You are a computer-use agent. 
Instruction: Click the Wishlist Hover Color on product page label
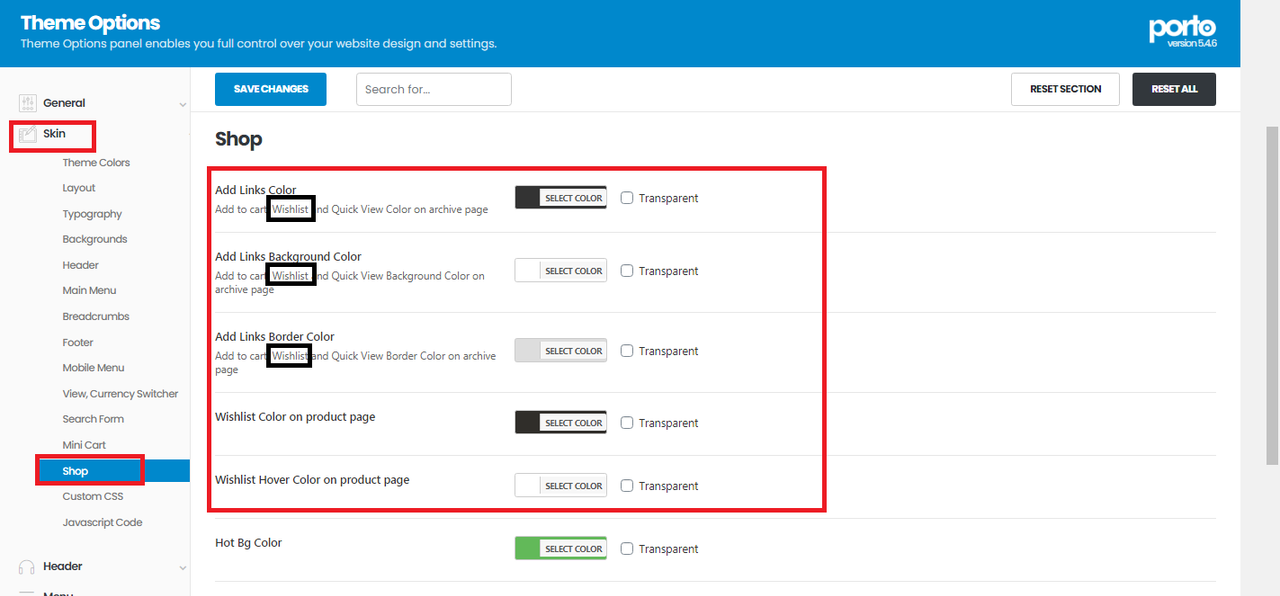(x=312, y=480)
